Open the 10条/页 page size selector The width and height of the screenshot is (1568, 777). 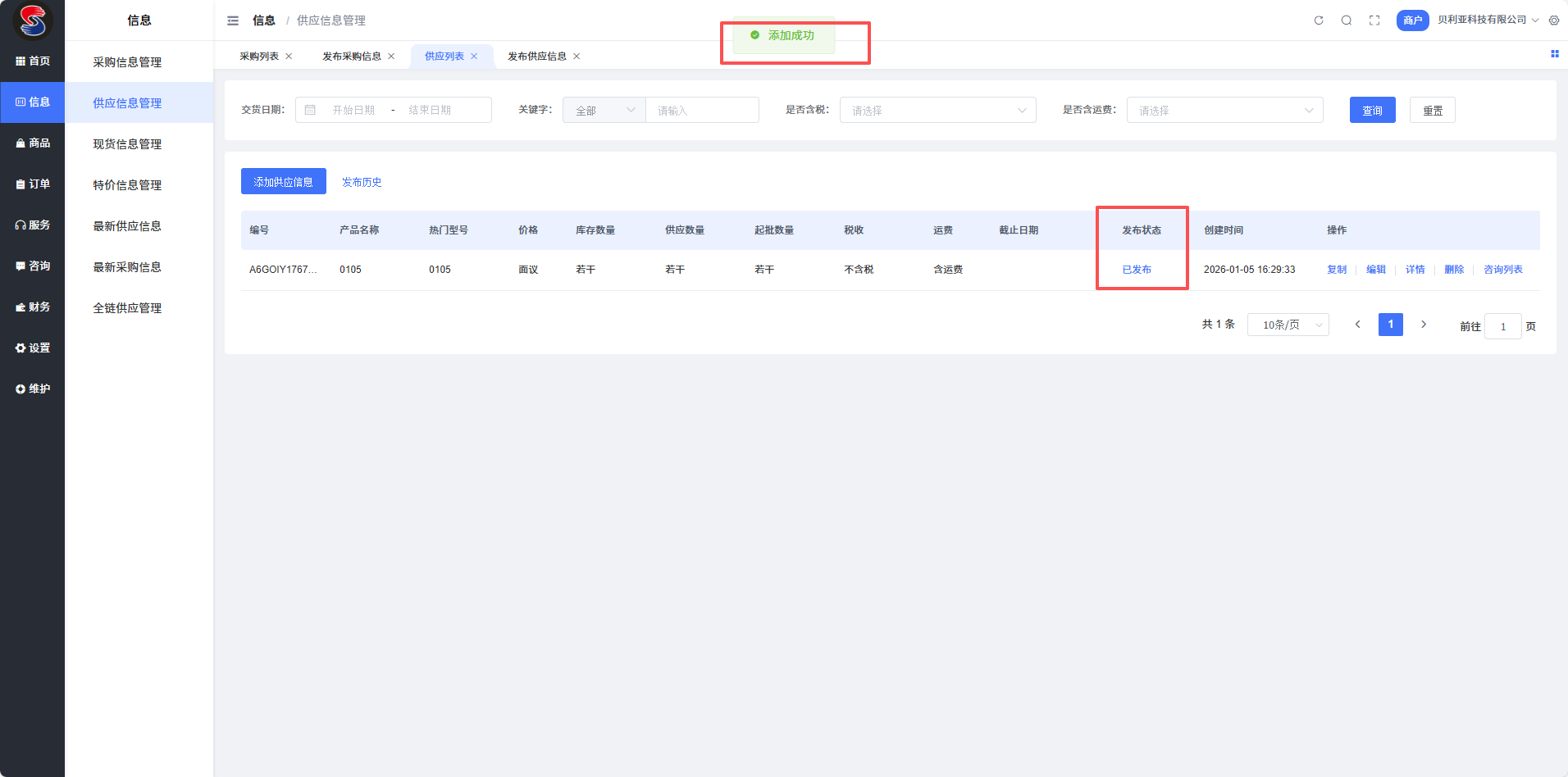click(1288, 325)
